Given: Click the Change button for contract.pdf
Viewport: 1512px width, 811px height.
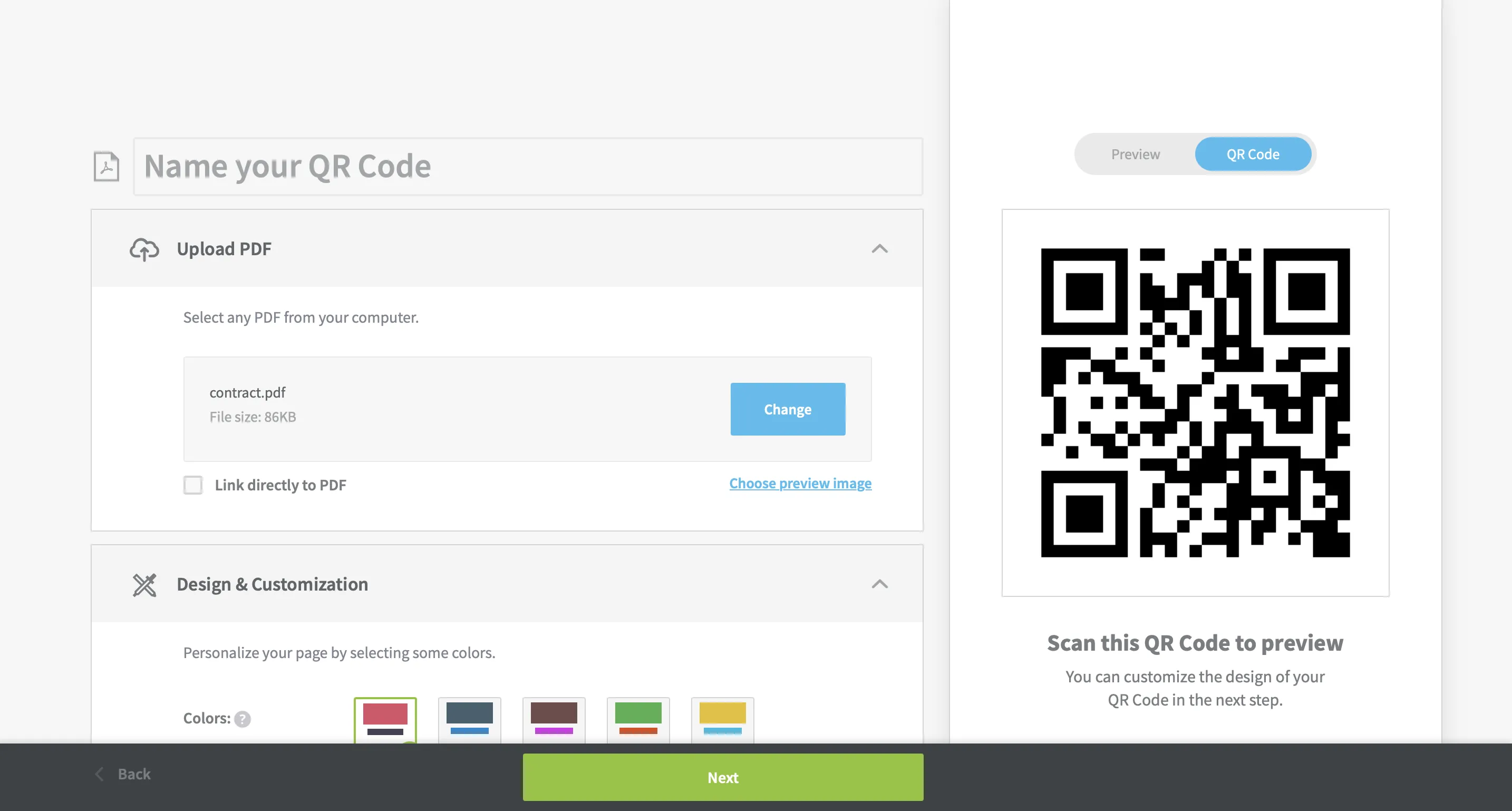Looking at the screenshot, I should 788,409.
